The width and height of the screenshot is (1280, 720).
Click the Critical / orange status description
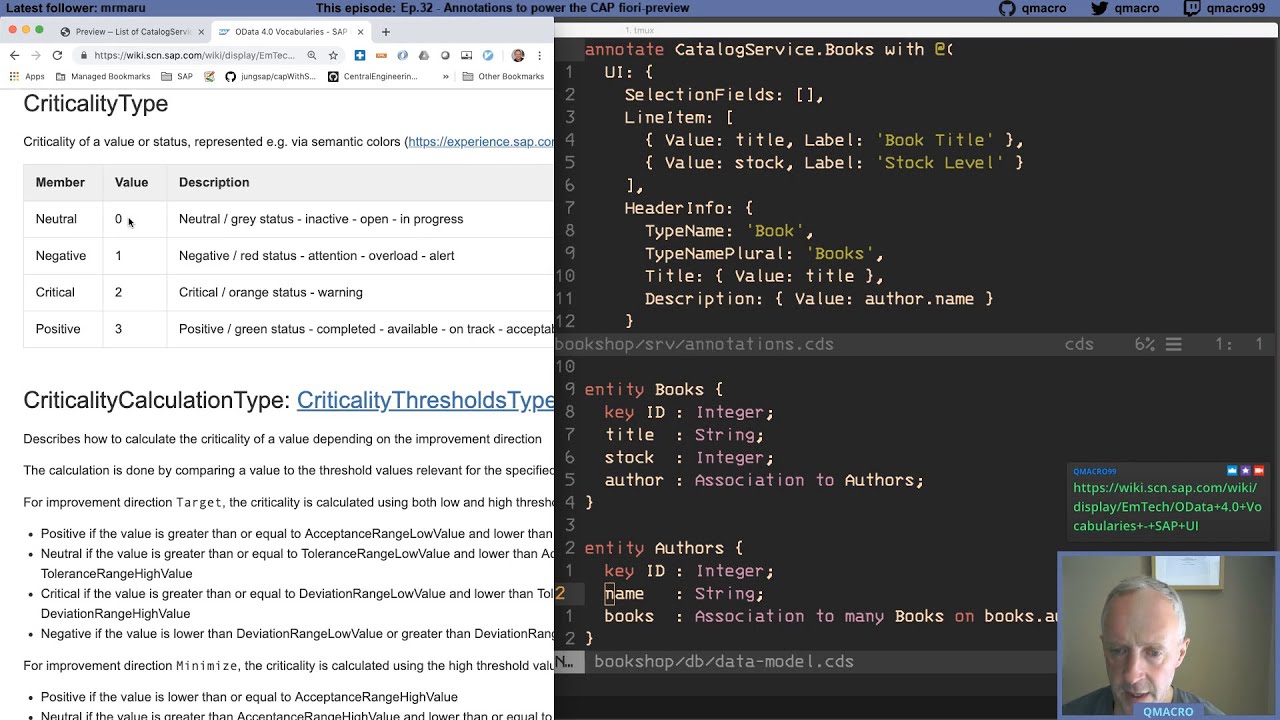pos(271,292)
